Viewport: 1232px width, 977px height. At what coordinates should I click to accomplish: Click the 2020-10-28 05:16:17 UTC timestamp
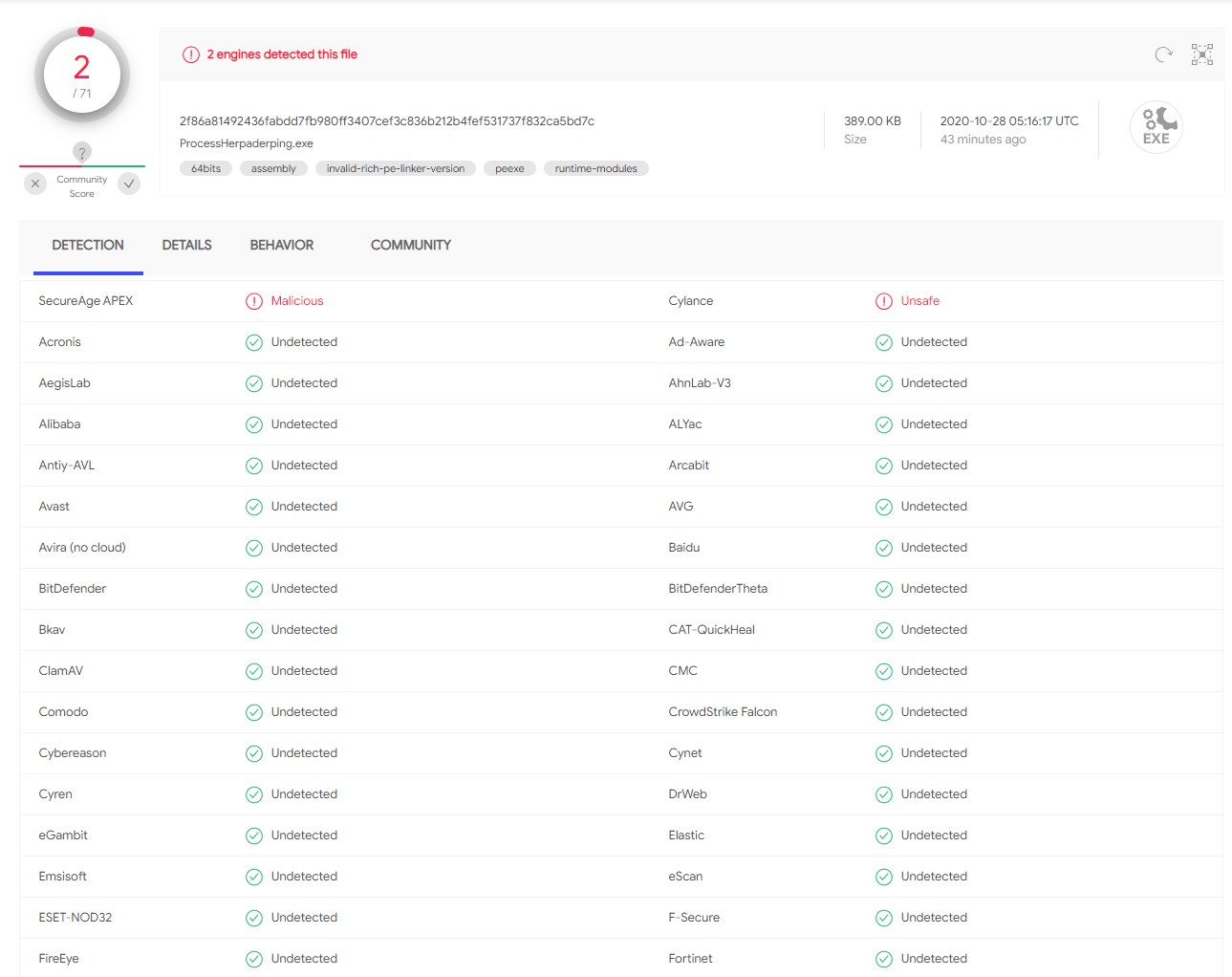pos(1009,121)
